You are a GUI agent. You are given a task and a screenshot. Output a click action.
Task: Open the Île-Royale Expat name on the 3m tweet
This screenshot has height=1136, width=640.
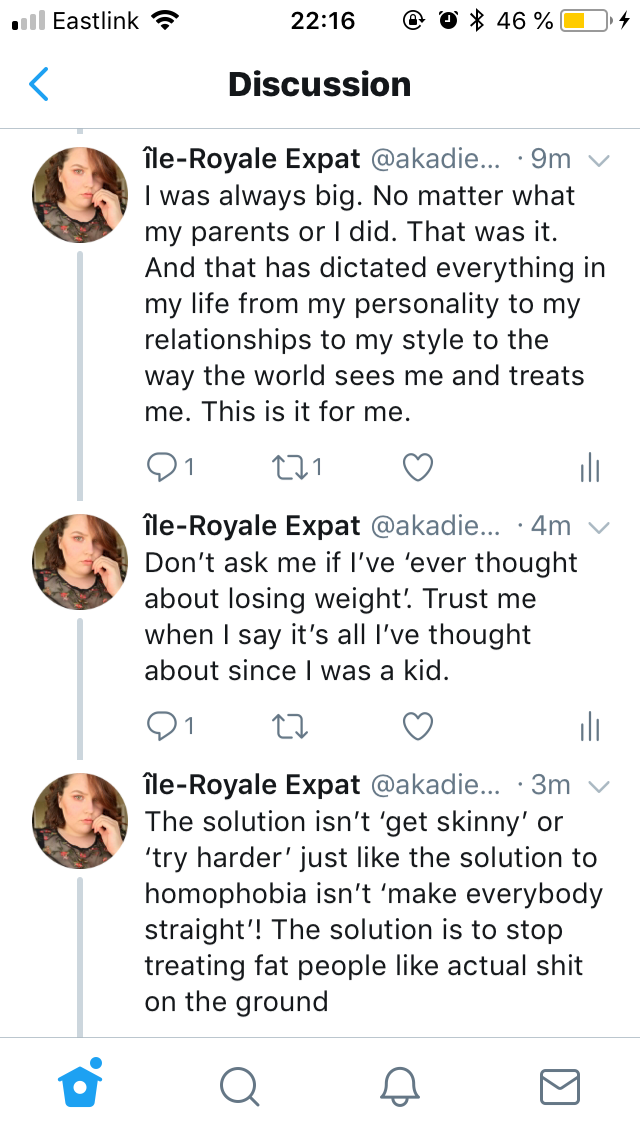(252, 785)
